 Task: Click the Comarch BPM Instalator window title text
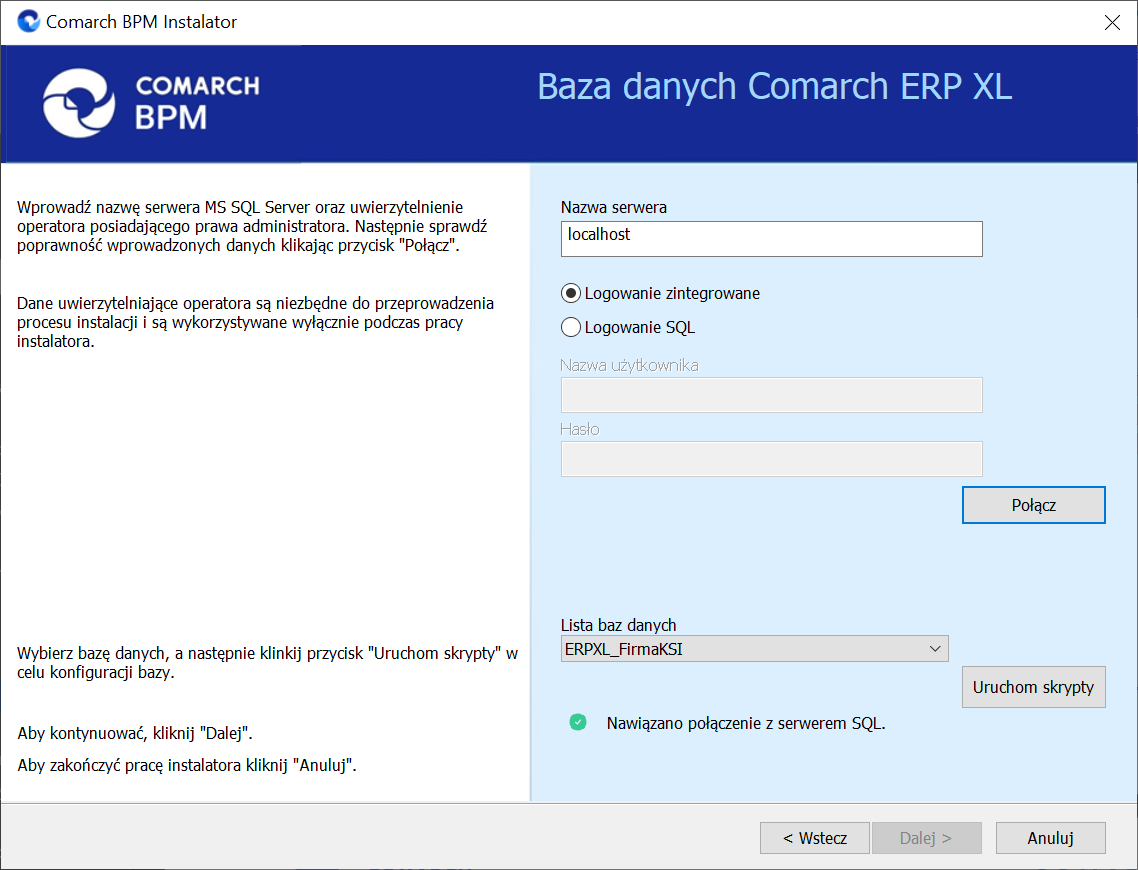pyautogui.click(x=142, y=22)
